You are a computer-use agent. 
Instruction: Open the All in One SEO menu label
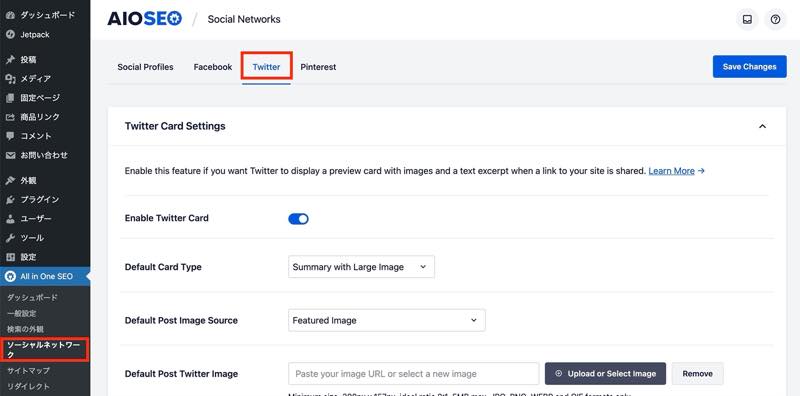(46, 277)
